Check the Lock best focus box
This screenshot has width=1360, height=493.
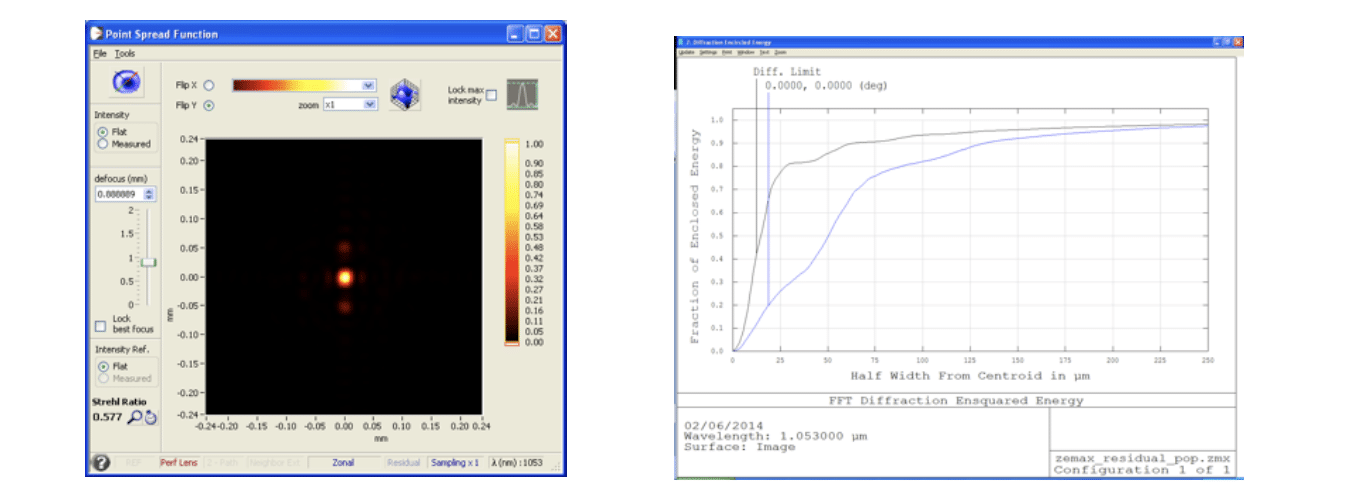pos(99,326)
